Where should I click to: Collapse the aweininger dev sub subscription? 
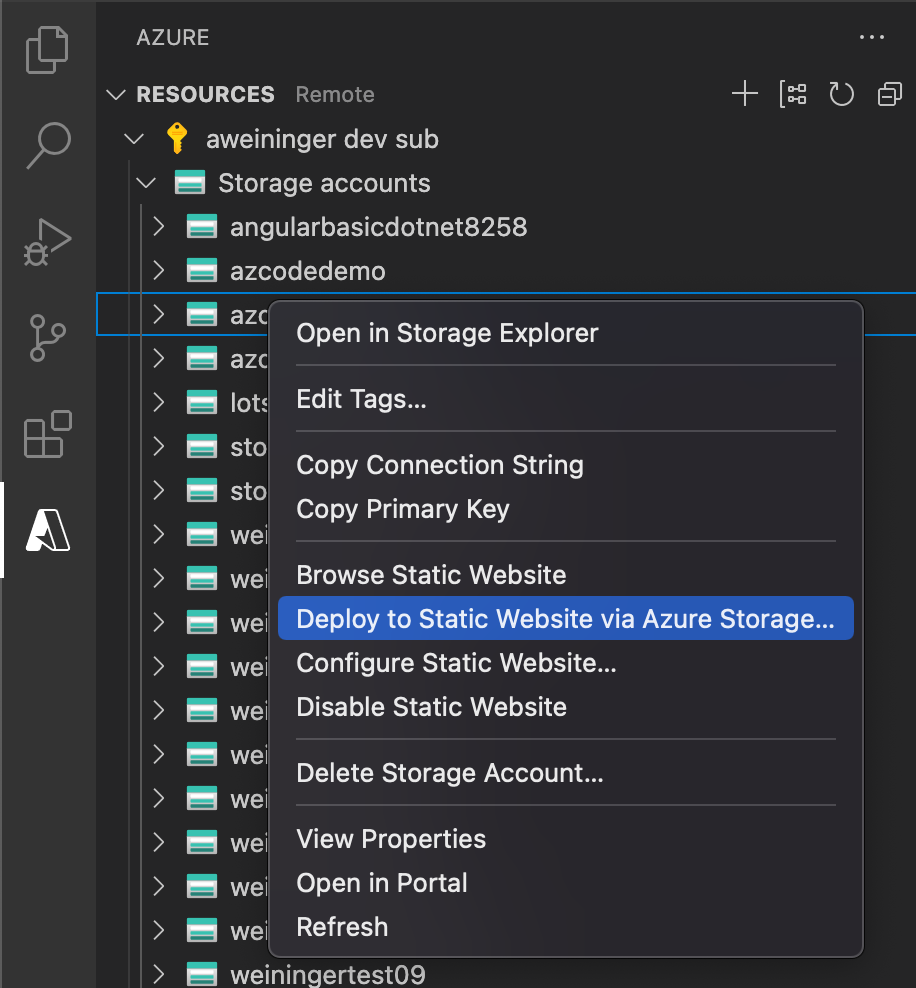click(134, 139)
